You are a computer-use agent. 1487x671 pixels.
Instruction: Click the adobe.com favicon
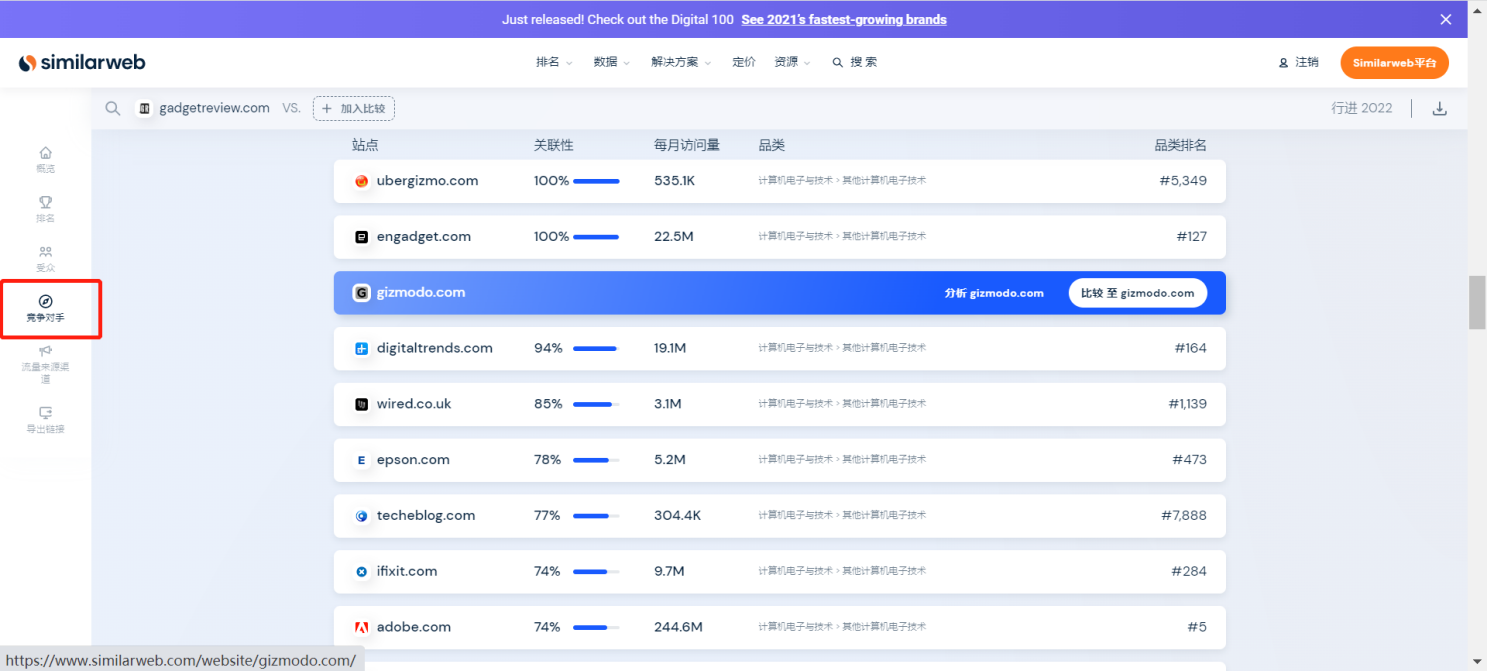[x=362, y=628]
